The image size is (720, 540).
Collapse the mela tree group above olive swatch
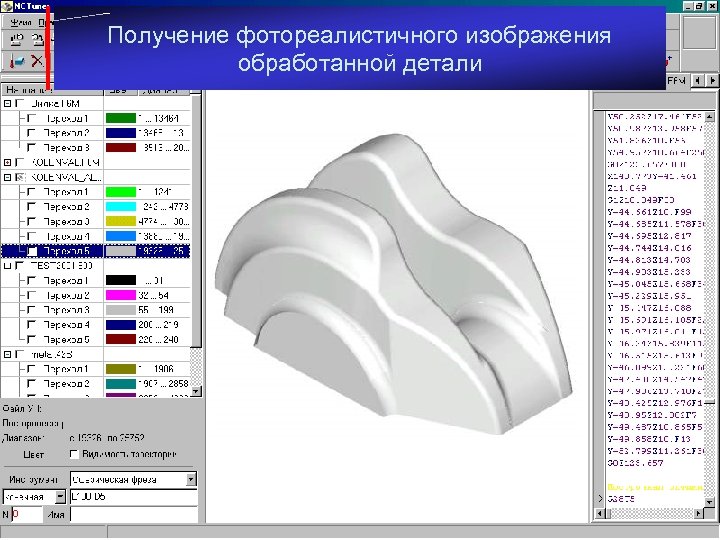tap(7, 354)
